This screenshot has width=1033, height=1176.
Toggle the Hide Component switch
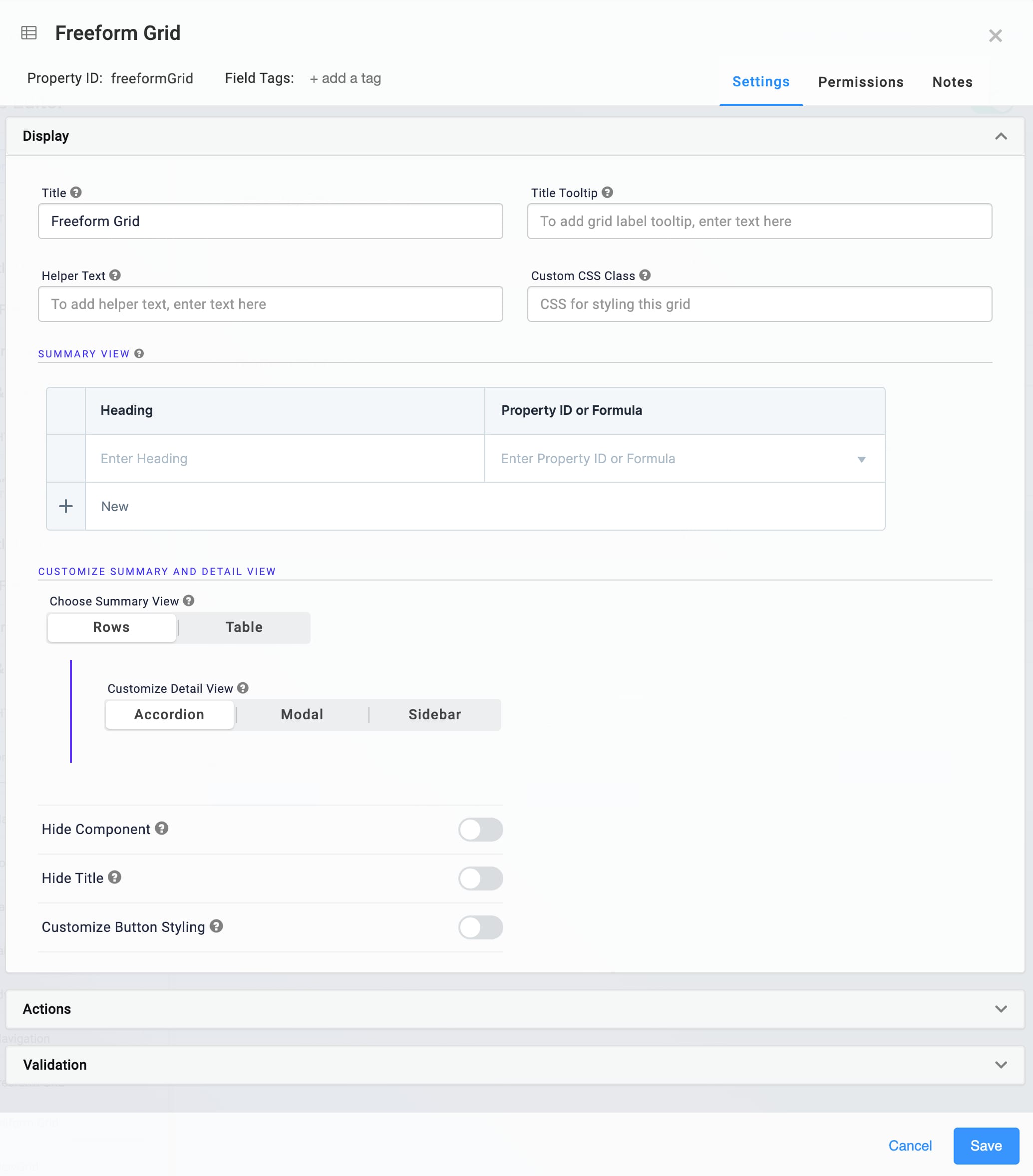click(480, 829)
